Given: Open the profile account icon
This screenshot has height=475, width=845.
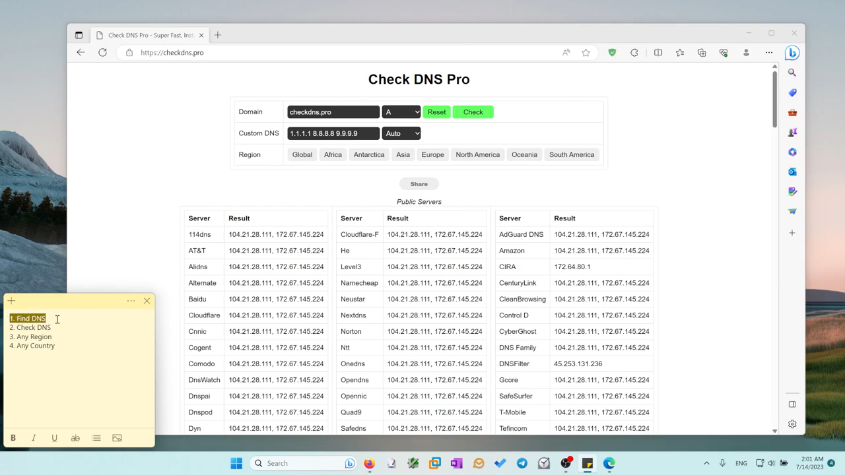Looking at the screenshot, I should [x=746, y=52].
